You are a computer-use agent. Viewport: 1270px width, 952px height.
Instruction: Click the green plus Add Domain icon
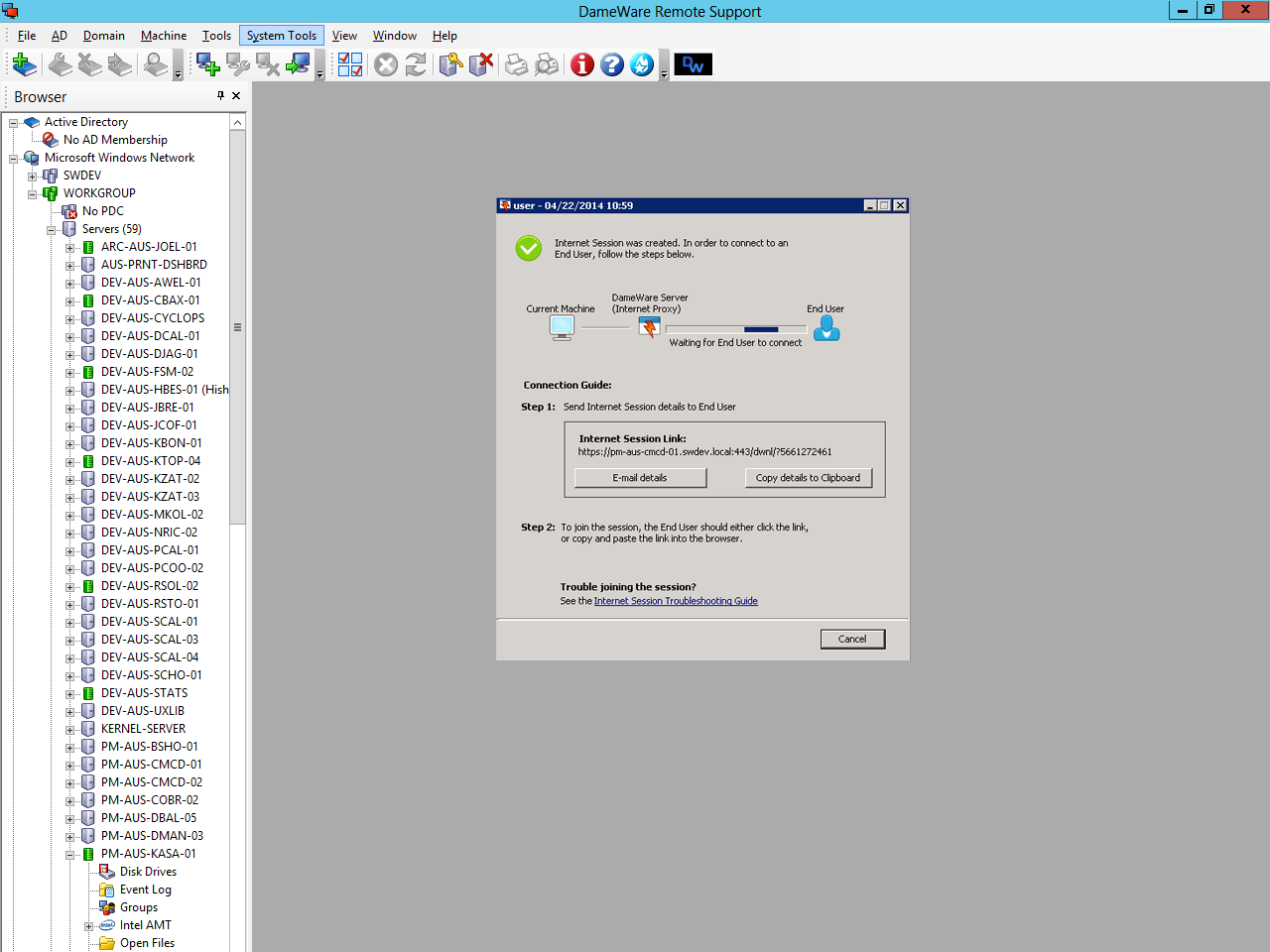coord(25,65)
